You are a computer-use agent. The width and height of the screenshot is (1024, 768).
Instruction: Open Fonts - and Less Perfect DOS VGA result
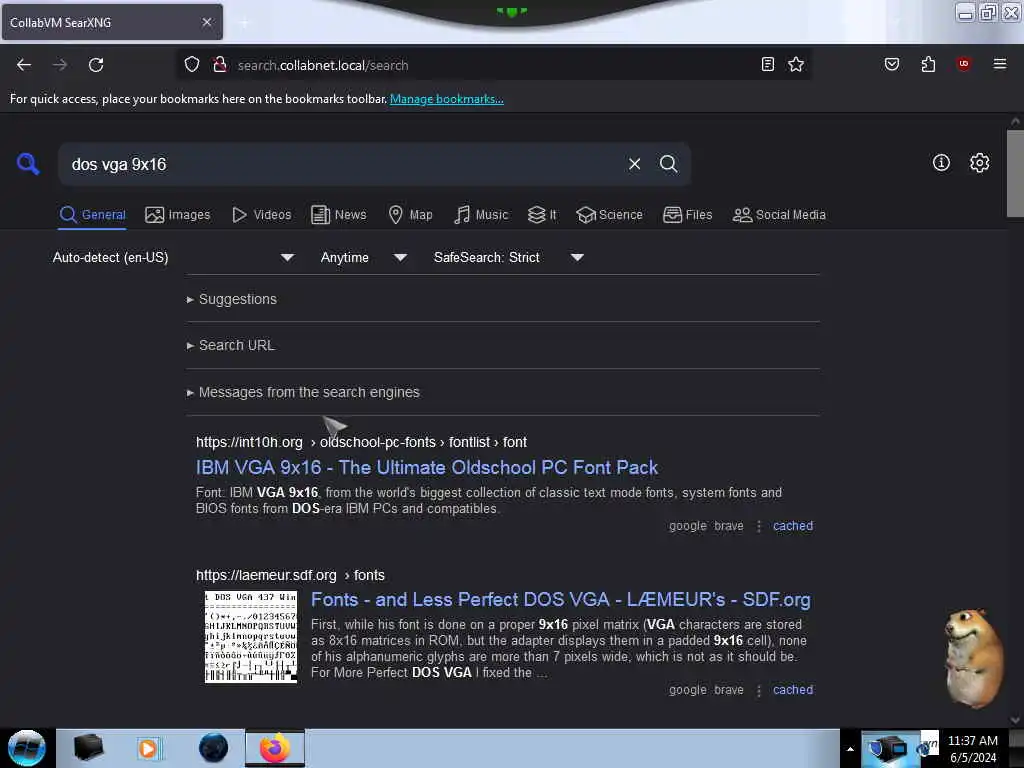560,600
